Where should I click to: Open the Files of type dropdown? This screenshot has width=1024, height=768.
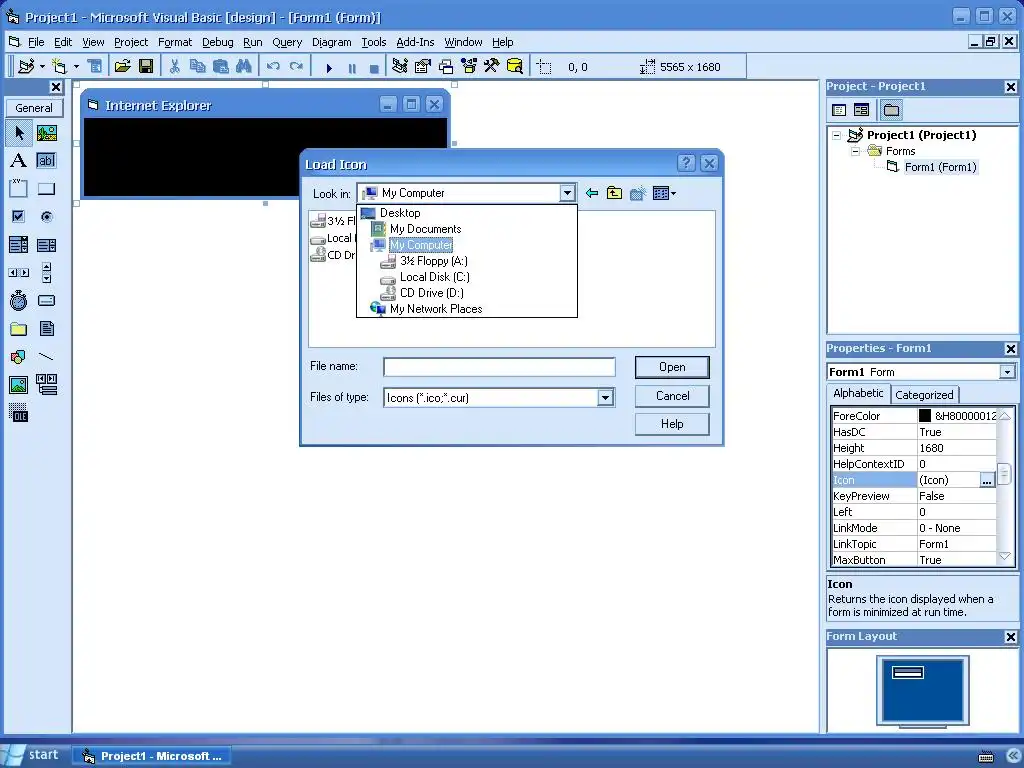click(x=605, y=398)
